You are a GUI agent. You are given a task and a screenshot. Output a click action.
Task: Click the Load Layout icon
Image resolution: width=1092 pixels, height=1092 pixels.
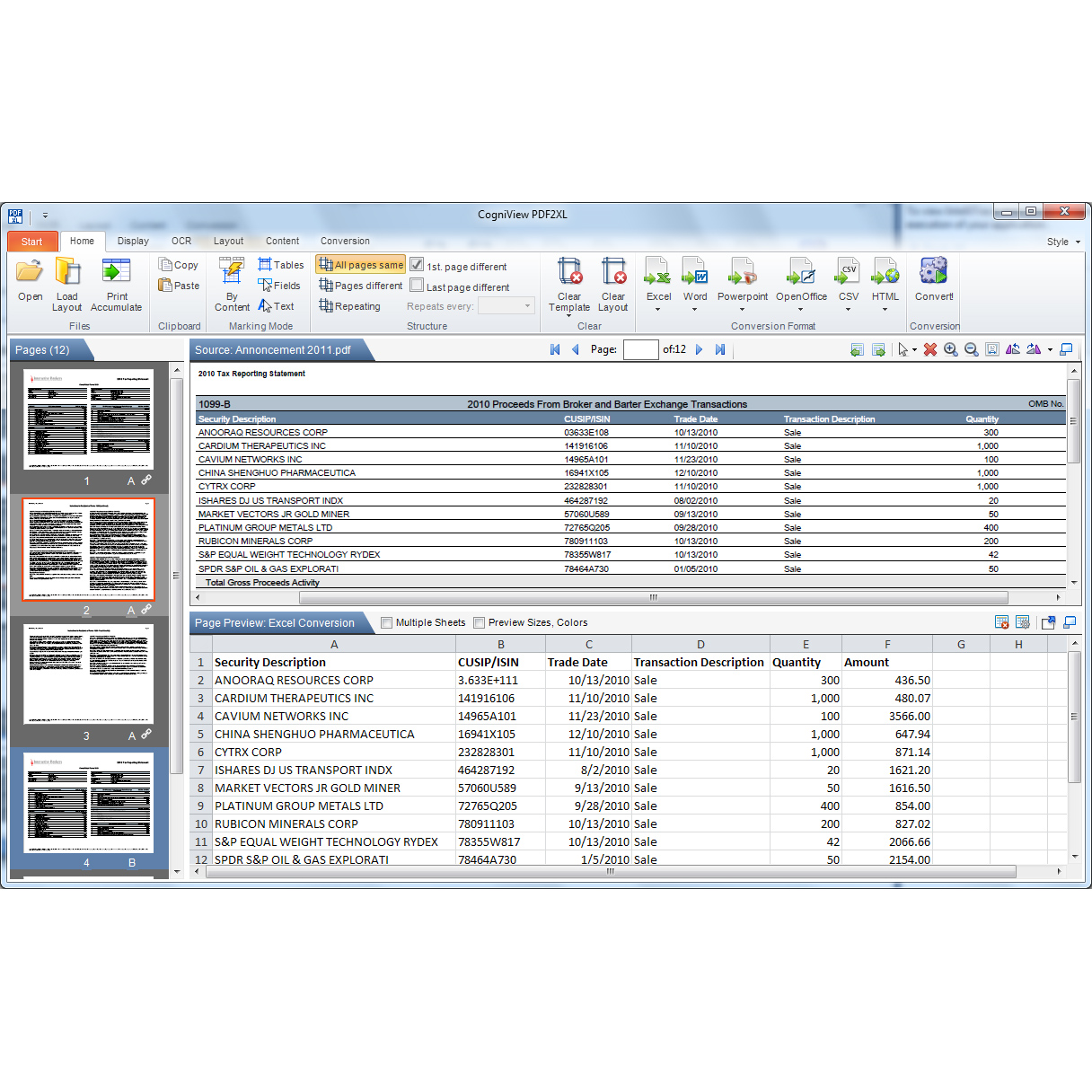[x=67, y=284]
